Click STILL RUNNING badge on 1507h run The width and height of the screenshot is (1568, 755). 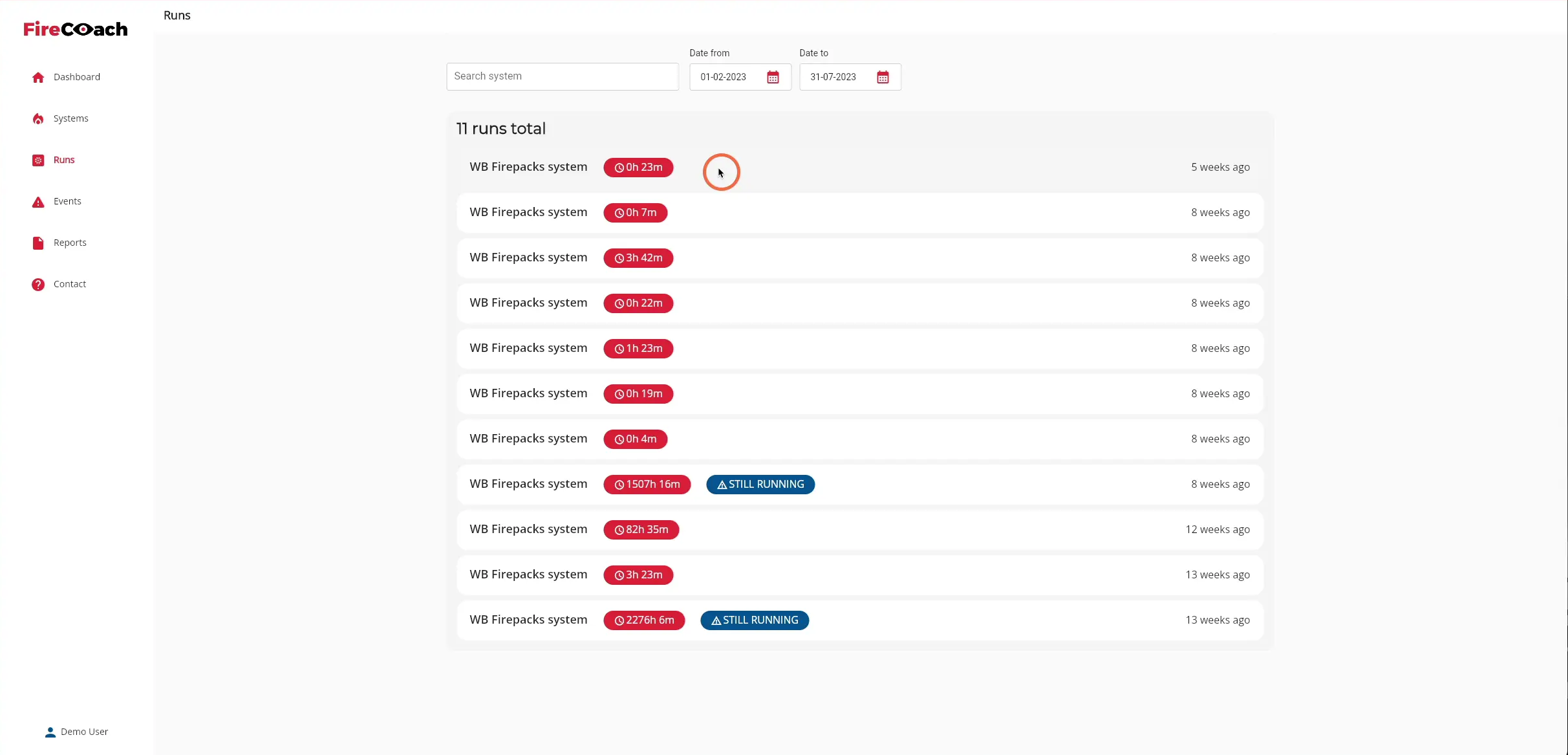coord(760,485)
